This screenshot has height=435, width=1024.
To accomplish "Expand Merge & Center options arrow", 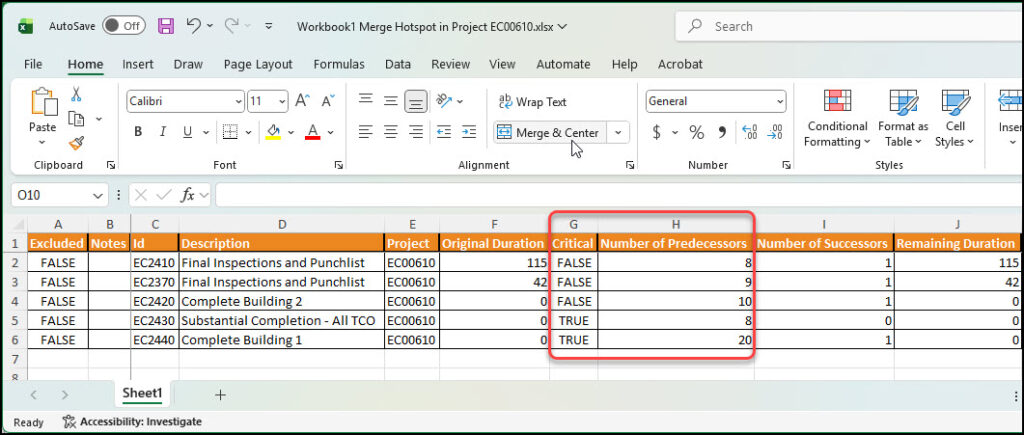I will pyautogui.click(x=618, y=133).
